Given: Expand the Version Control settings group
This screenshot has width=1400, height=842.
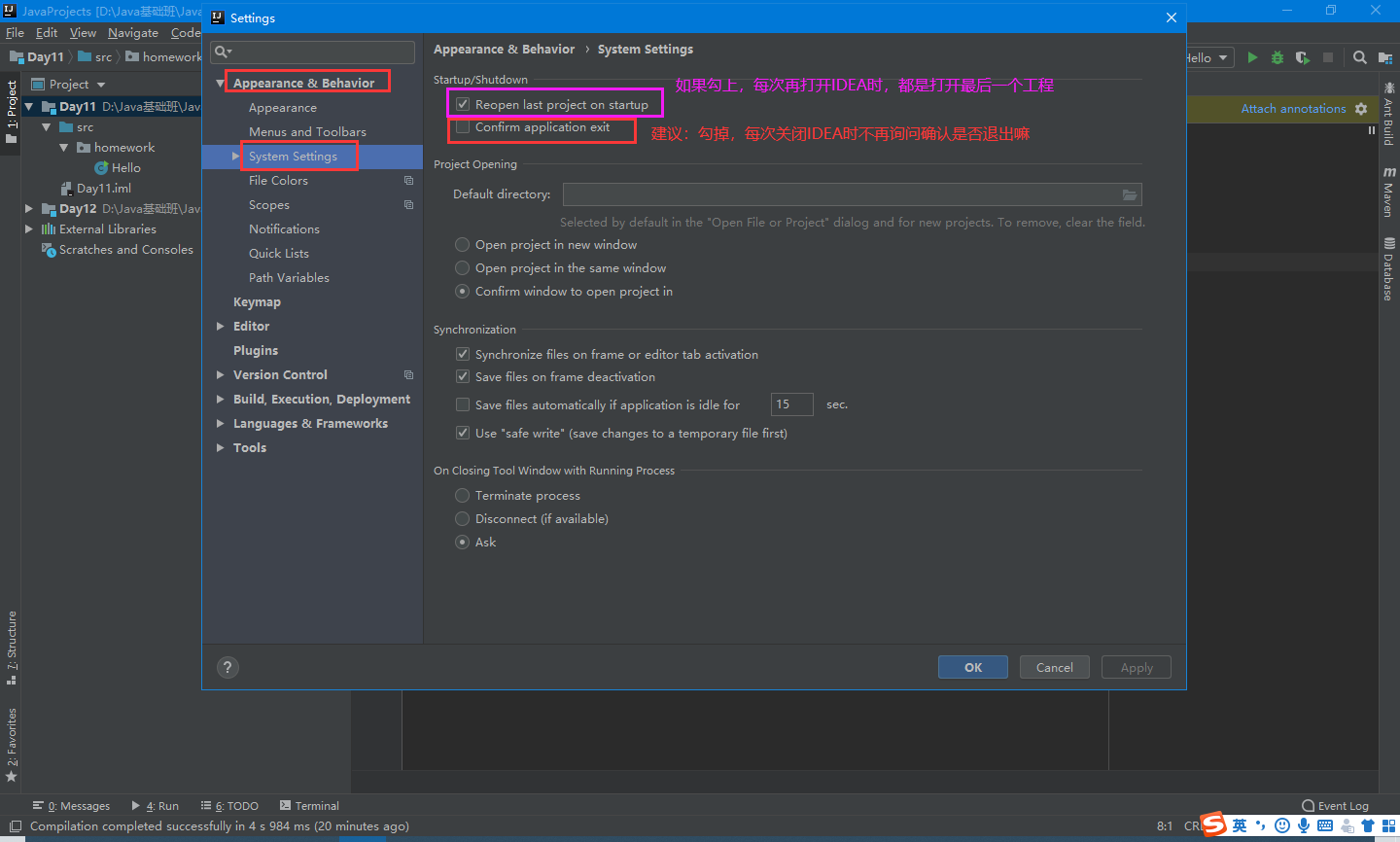Looking at the screenshot, I should click(220, 375).
